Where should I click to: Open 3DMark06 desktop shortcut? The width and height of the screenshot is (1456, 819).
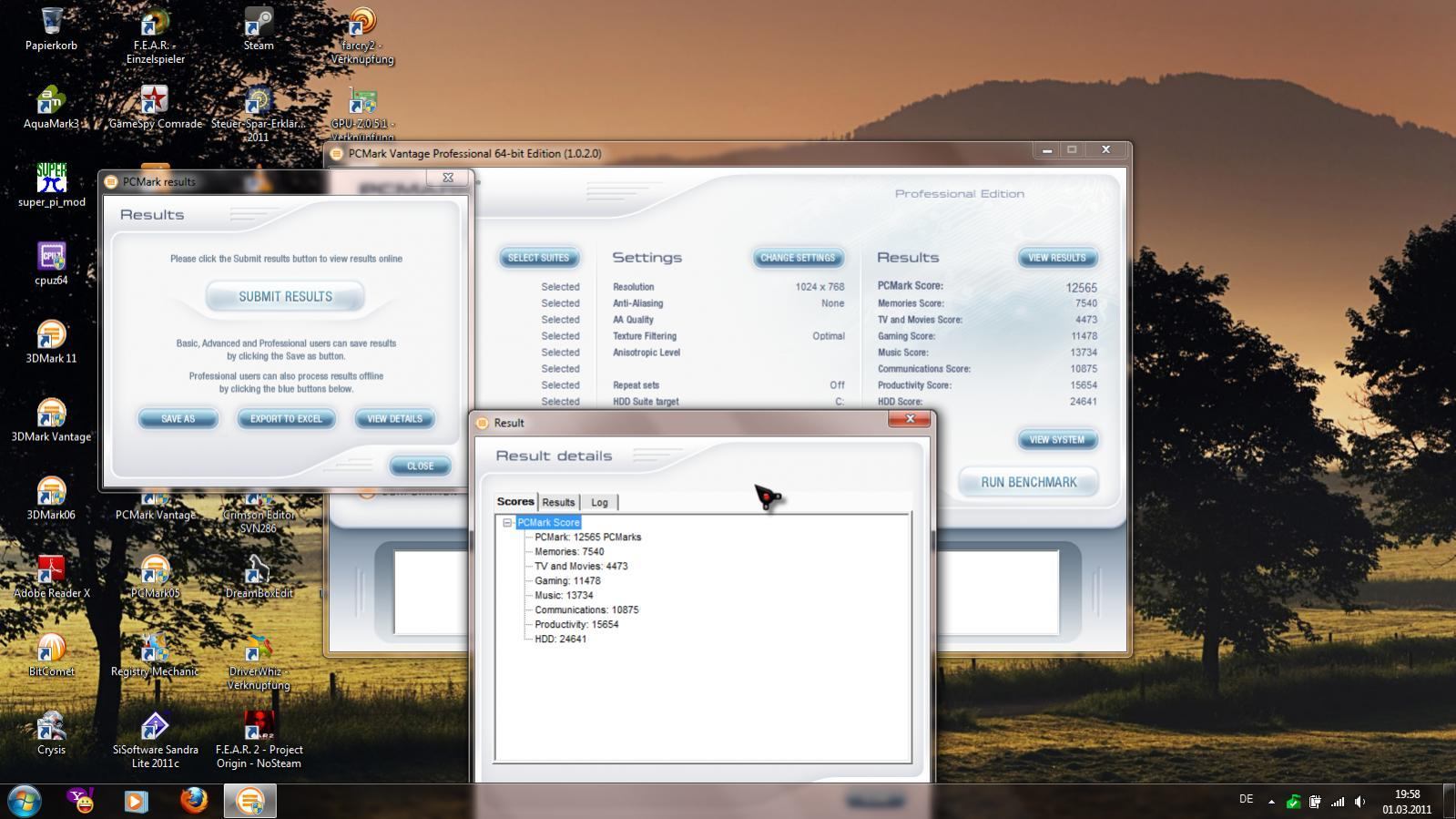pyautogui.click(x=51, y=500)
